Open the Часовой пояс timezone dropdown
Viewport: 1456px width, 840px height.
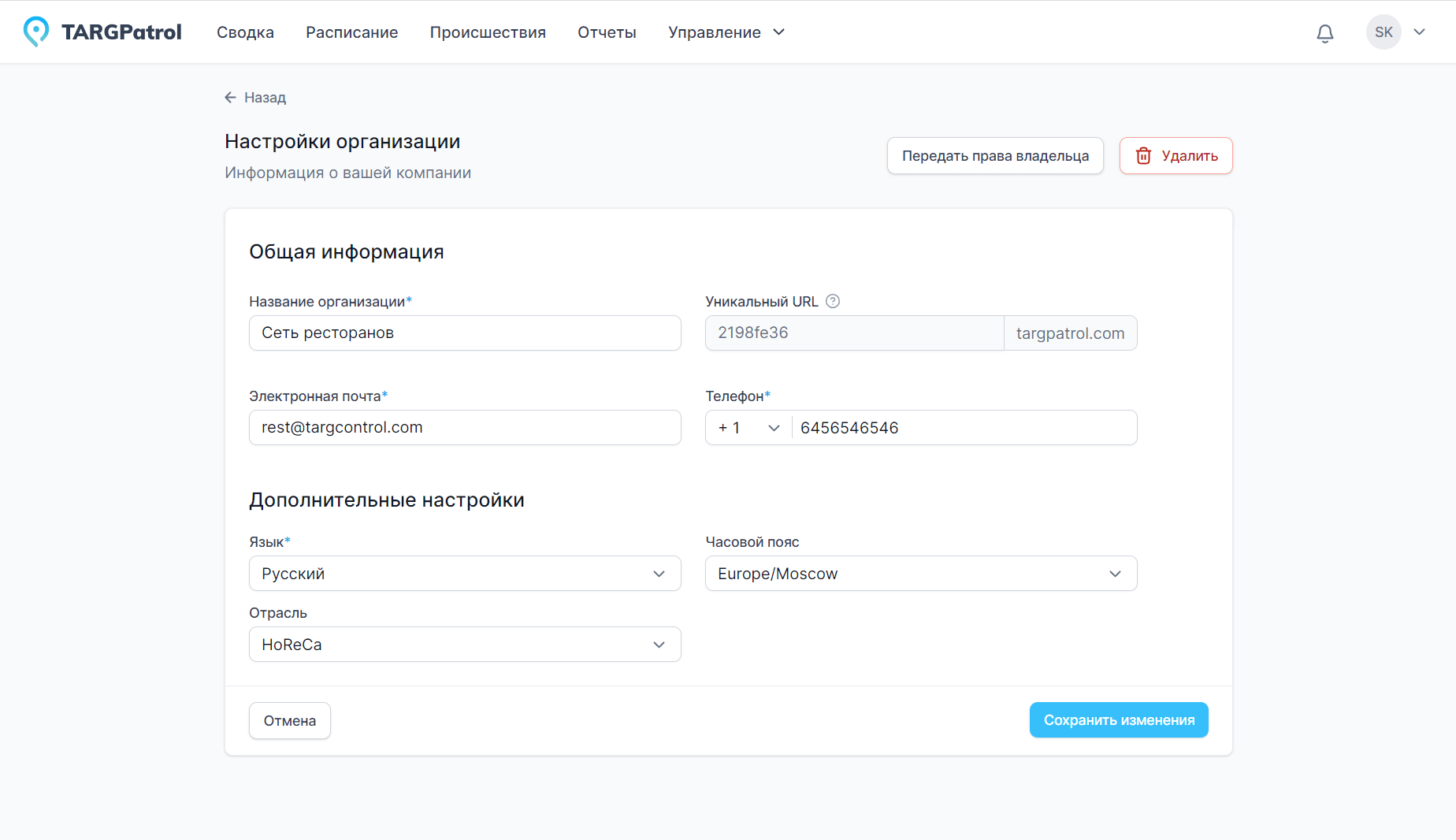(920, 574)
